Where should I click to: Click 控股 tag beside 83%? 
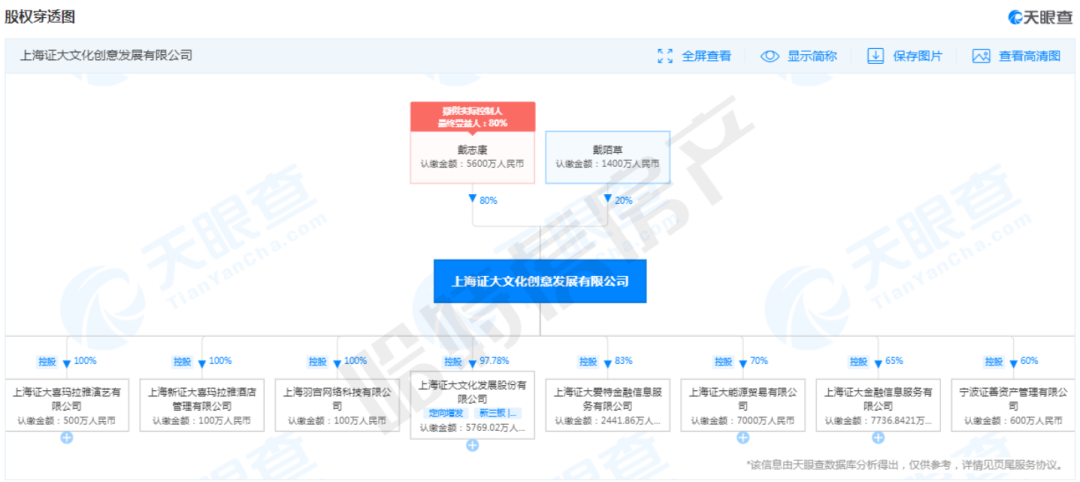[588, 361]
